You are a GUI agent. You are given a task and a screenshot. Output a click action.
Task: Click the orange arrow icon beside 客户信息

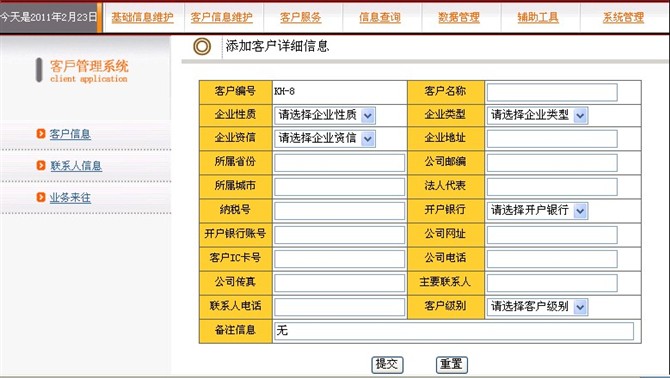41,134
